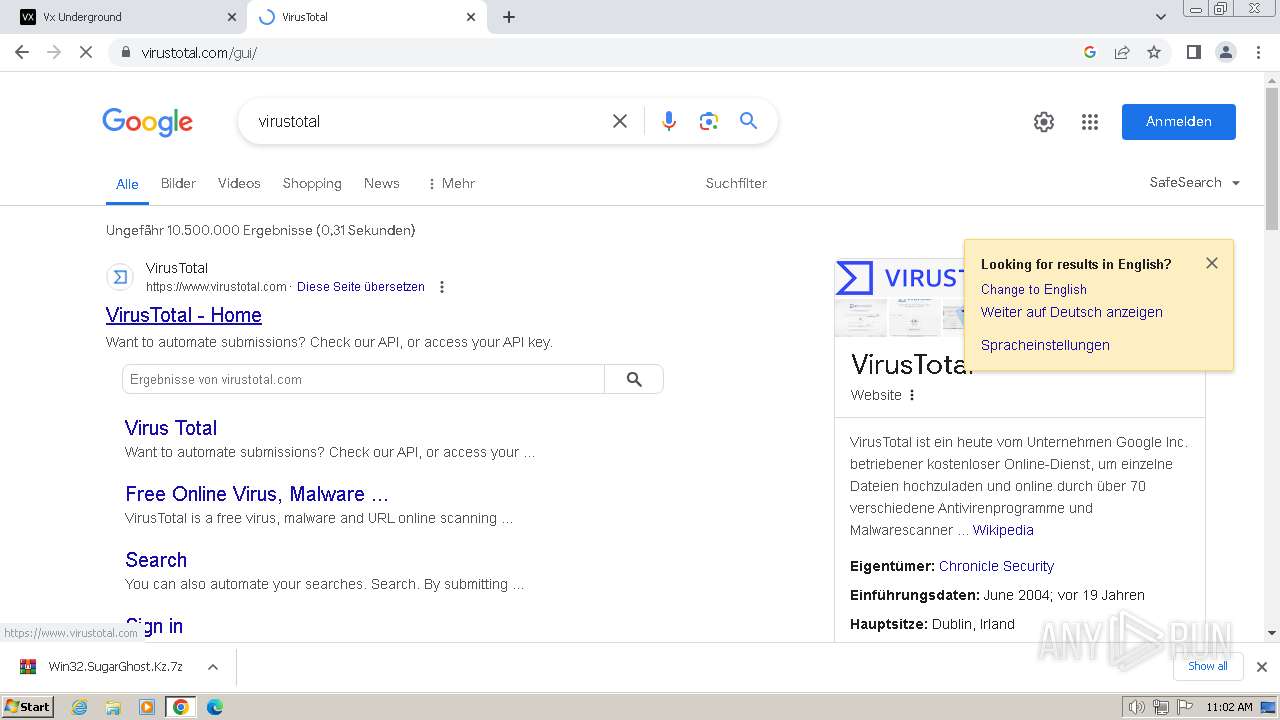Screen dimensions: 1280x720
Task: Expand the Mehr search options menu
Action: click(x=450, y=183)
